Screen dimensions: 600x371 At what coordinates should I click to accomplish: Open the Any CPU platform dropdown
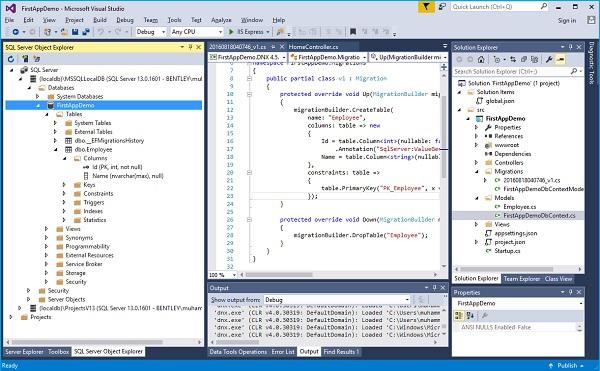tap(197, 32)
